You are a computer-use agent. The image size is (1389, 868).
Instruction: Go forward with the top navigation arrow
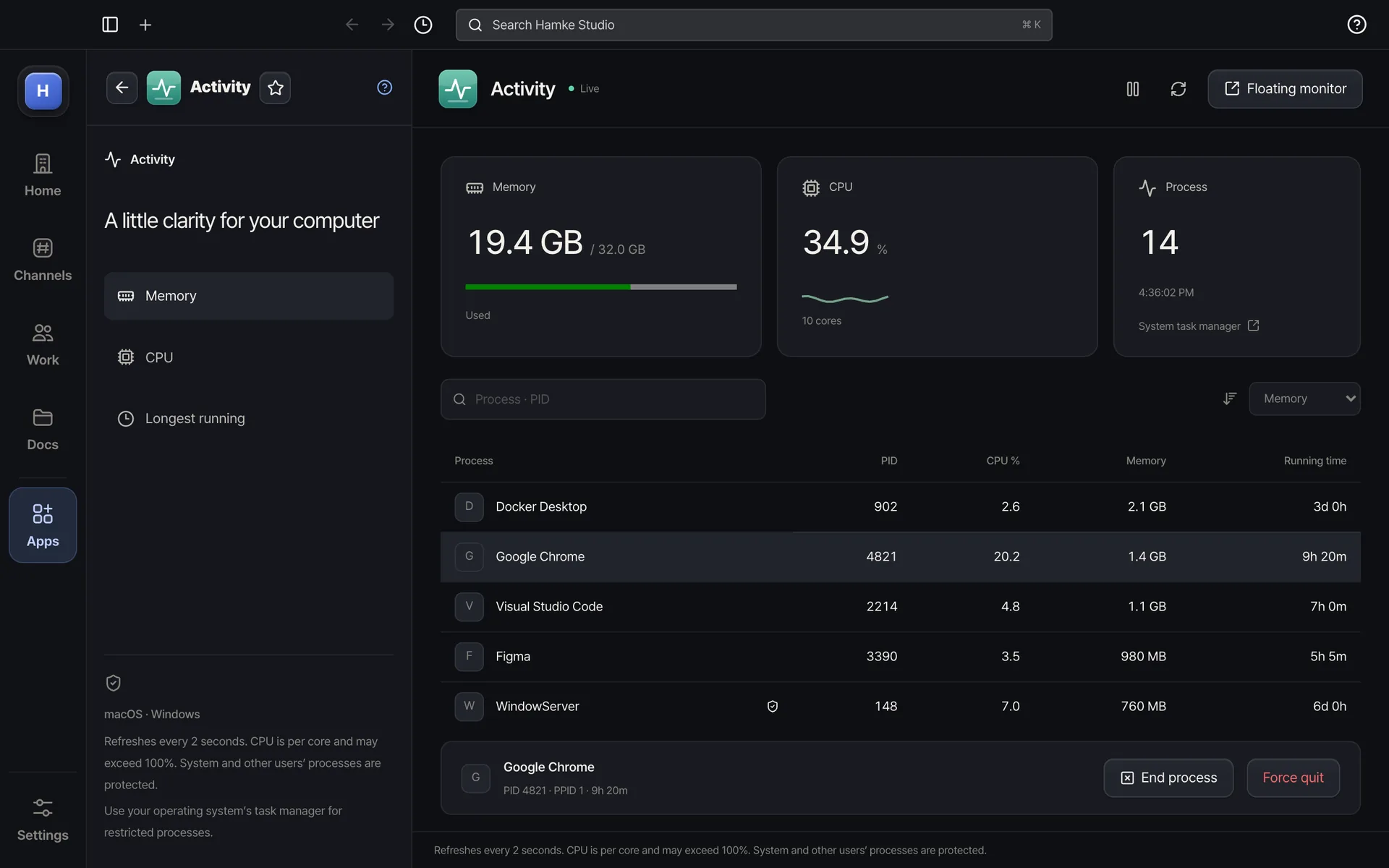388,25
